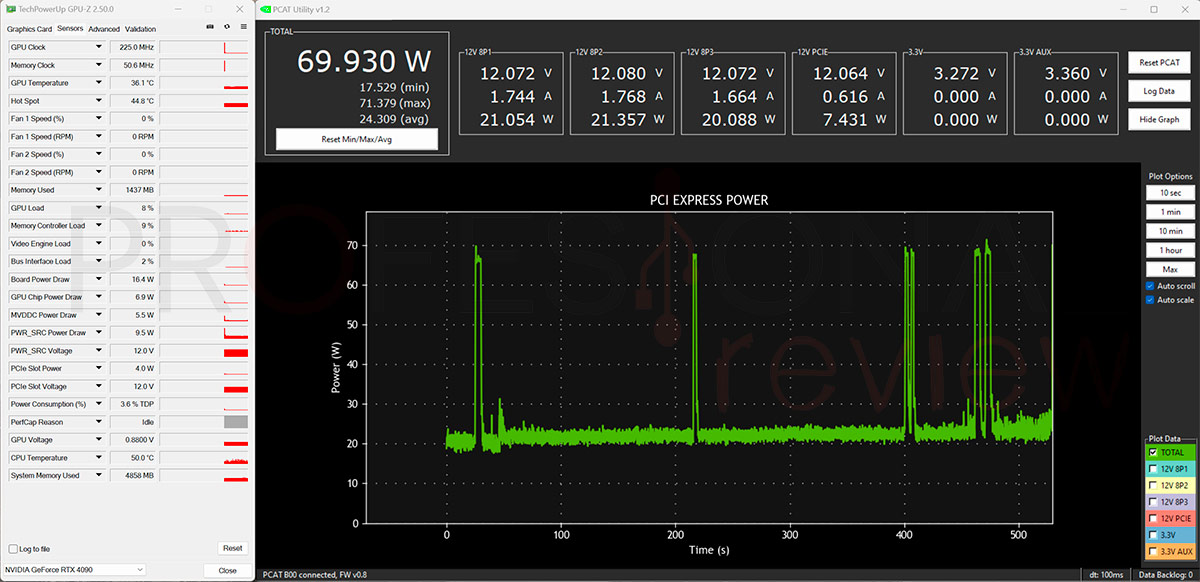Go to the Validation tab

[141, 29]
